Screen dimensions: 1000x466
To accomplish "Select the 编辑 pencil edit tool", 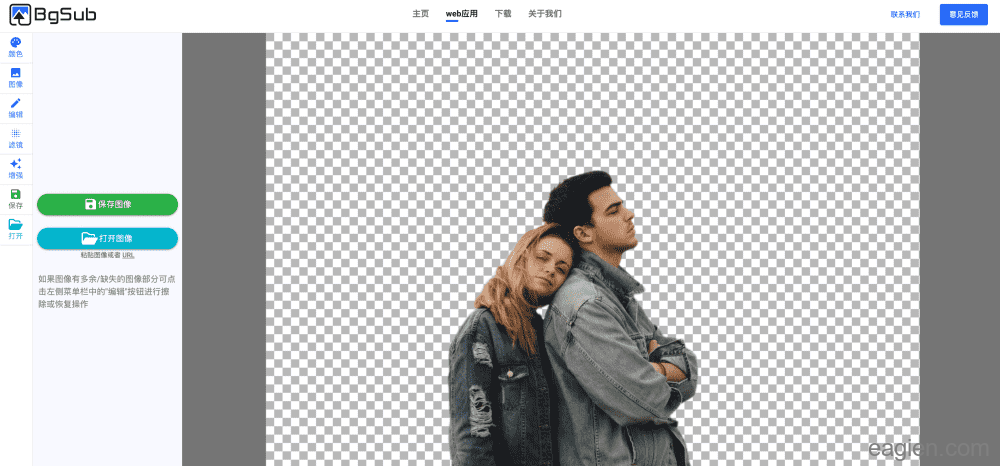I will (15, 108).
